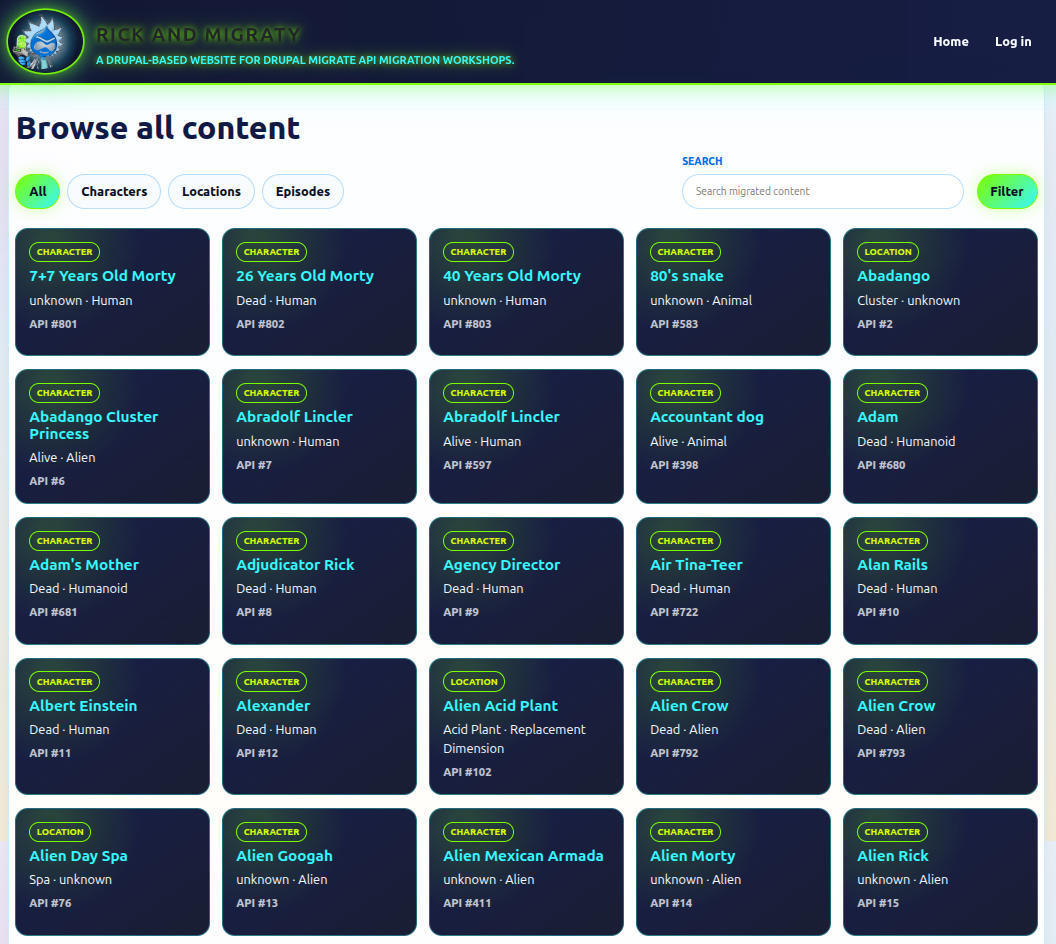
Task: Click the green Filter button
Action: [x=1007, y=191]
